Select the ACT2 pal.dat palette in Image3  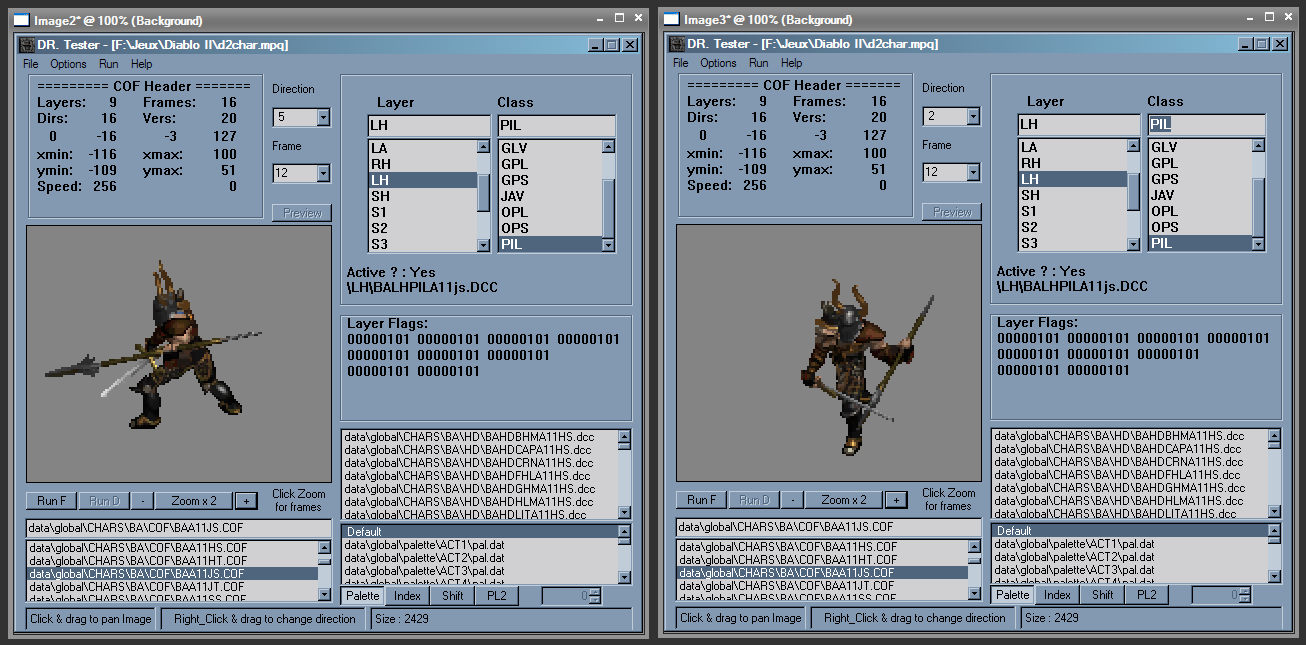[x=1130, y=557]
